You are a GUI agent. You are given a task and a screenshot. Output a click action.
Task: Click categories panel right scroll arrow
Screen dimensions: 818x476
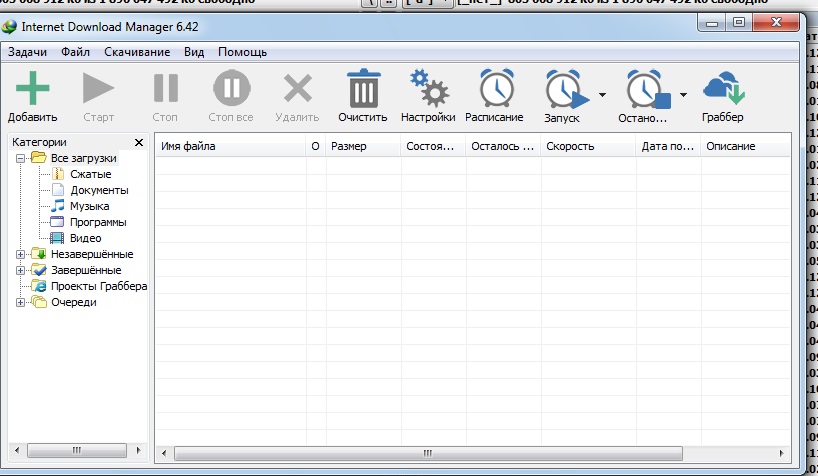tap(138, 450)
